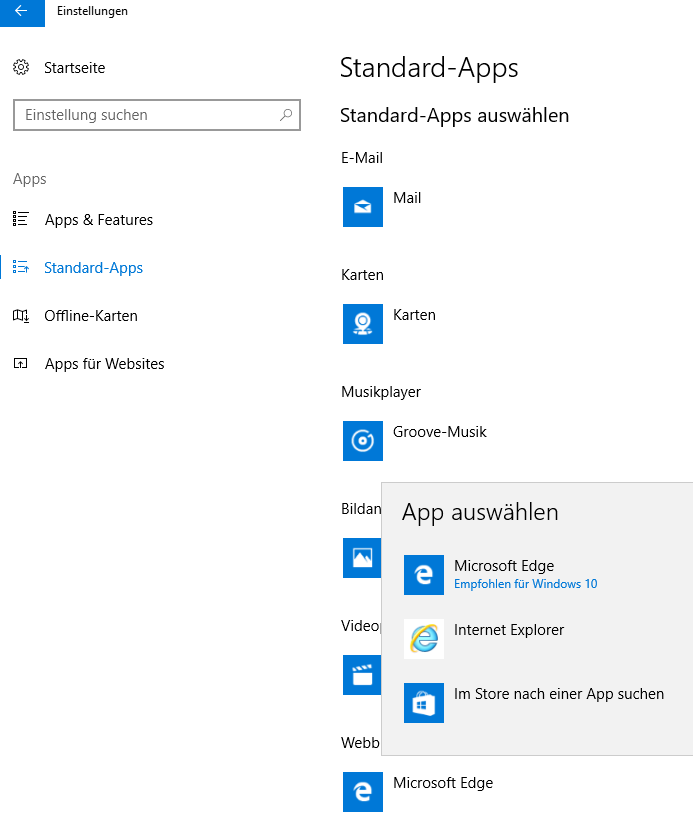Image resolution: width=693 pixels, height=827 pixels.
Task: Click the Groove-Musik tile icon
Action: click(363, 441)
